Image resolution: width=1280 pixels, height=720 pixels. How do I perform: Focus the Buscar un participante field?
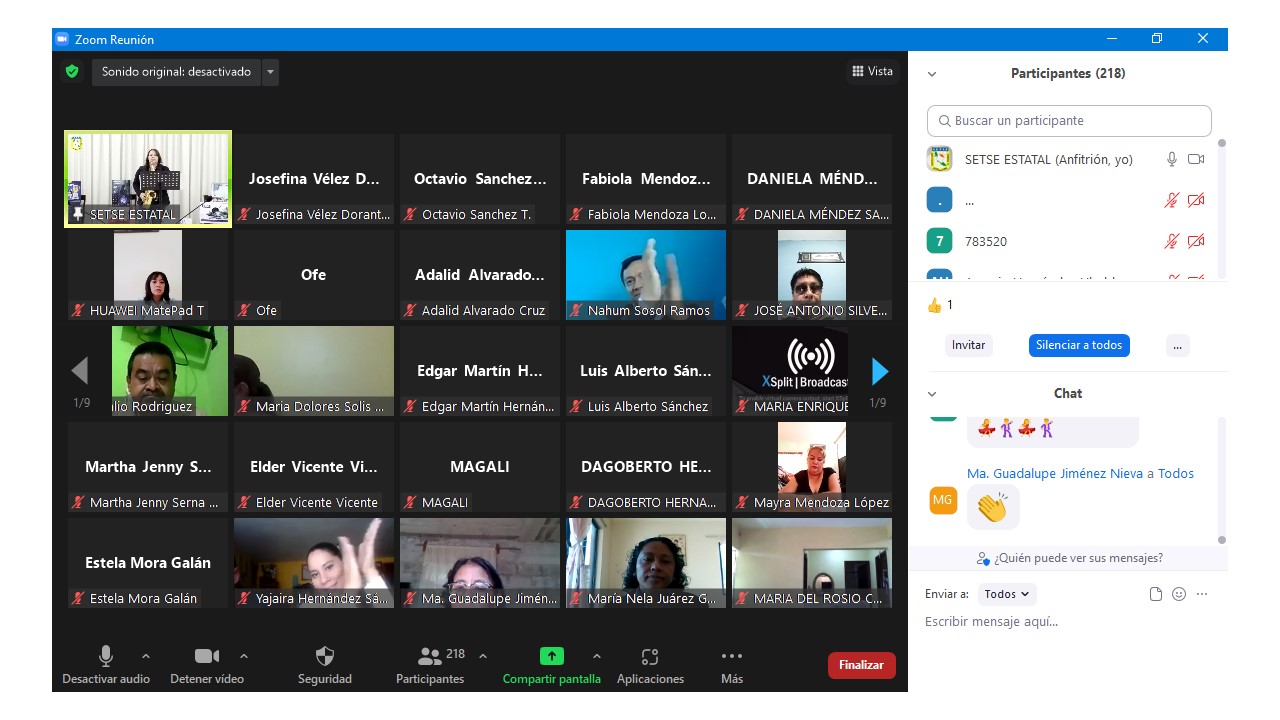tap(1069, 120)
